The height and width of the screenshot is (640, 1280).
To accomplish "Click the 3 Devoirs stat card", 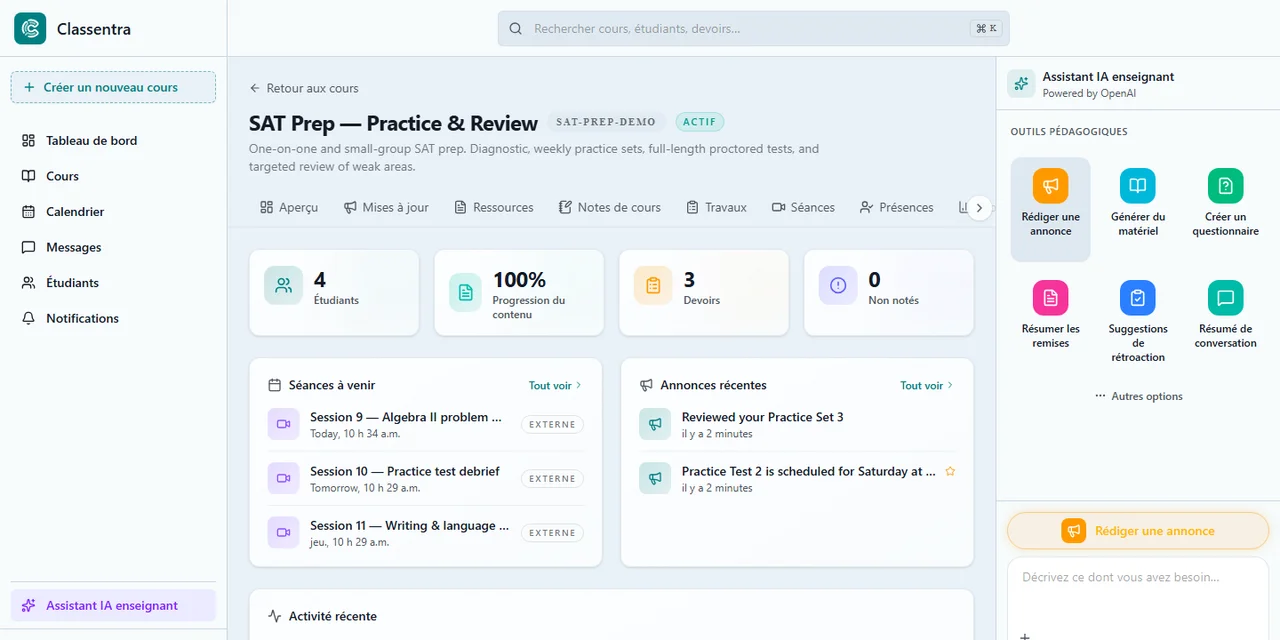I will (x=704, y=292).
